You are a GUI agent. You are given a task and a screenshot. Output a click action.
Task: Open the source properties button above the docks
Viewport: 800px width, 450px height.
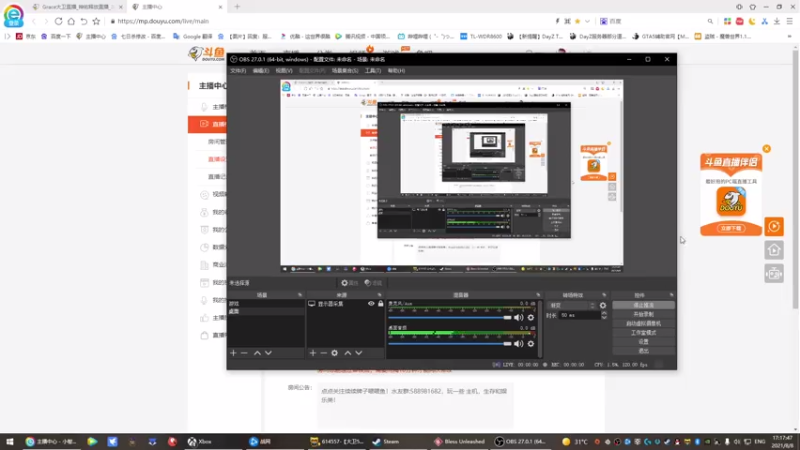click(350, 283)
